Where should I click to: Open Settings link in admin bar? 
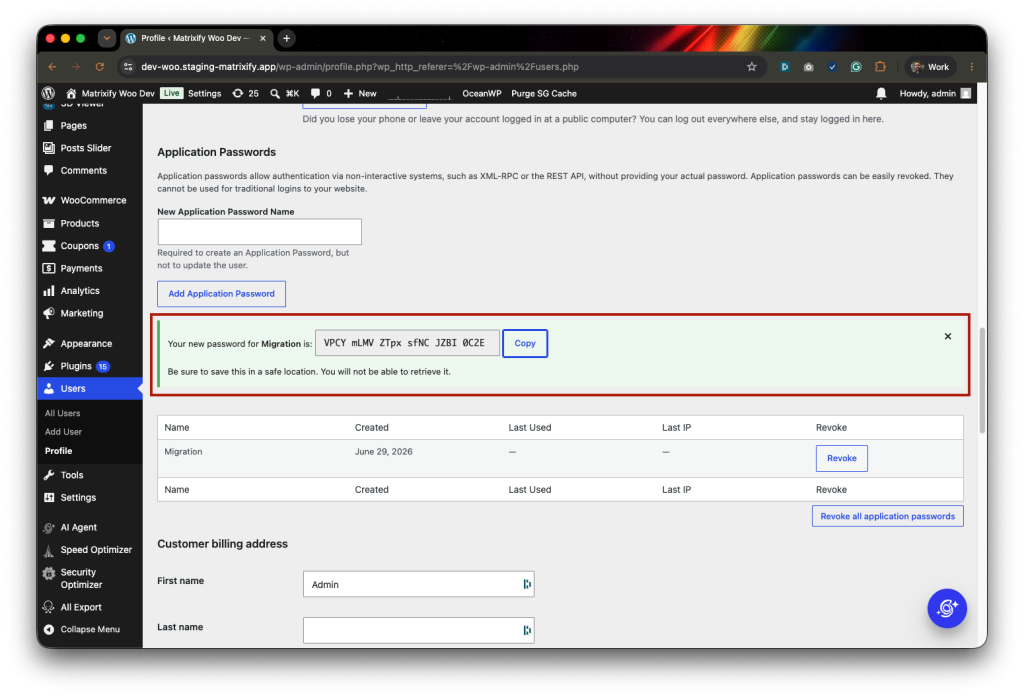point(204,93)
